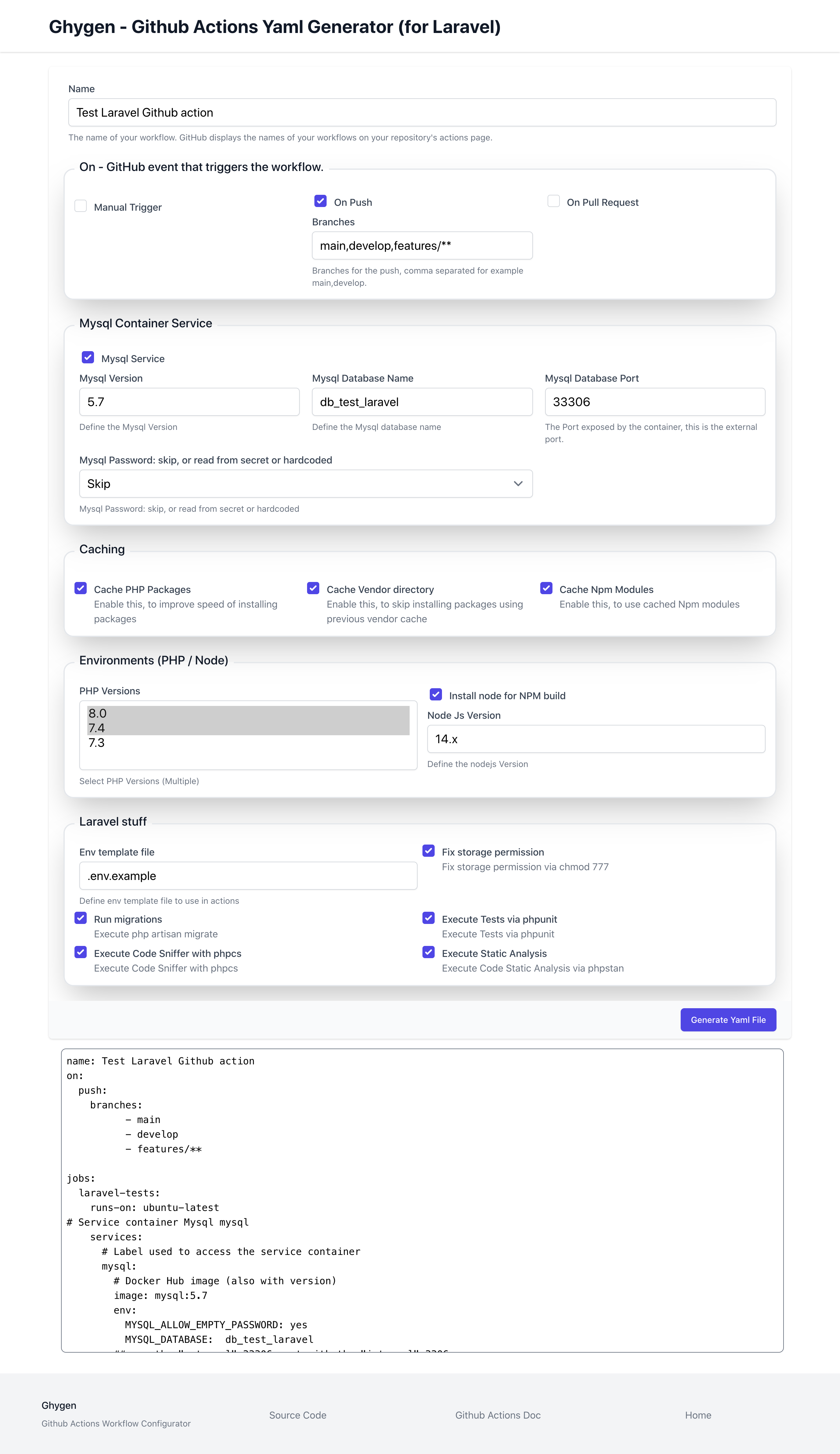Toggle the Mysql Service checkbox

[x=88, y=357]
